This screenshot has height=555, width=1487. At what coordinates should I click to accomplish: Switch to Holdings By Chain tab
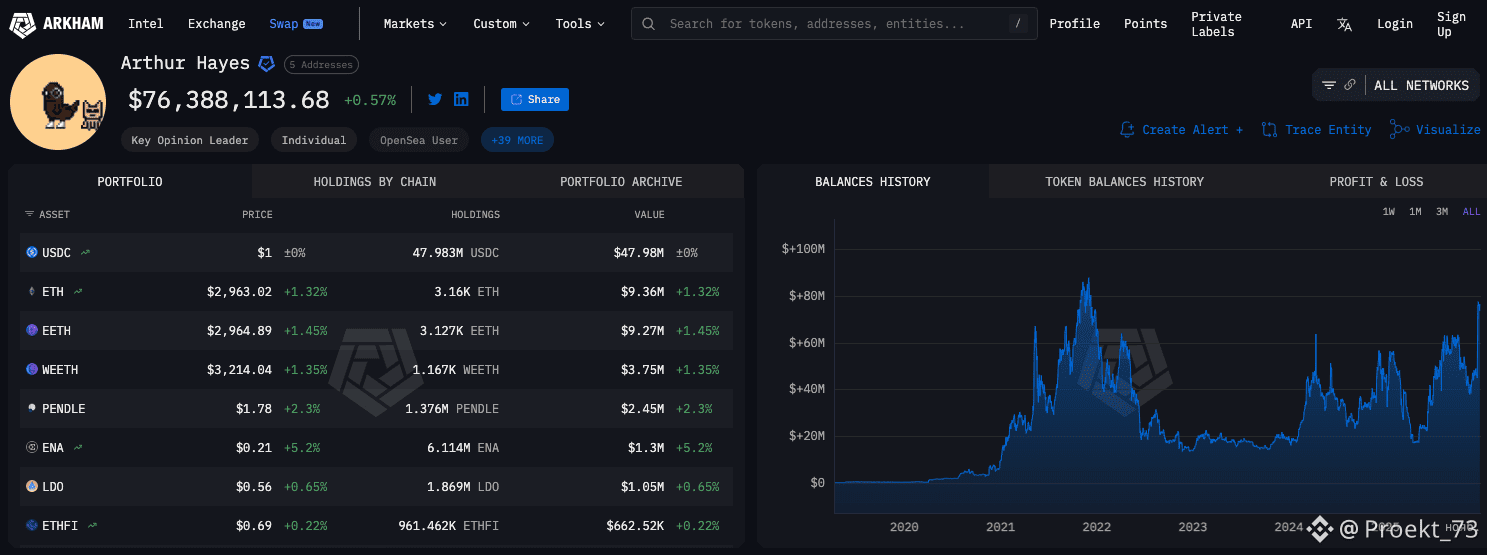coord(375,182)
